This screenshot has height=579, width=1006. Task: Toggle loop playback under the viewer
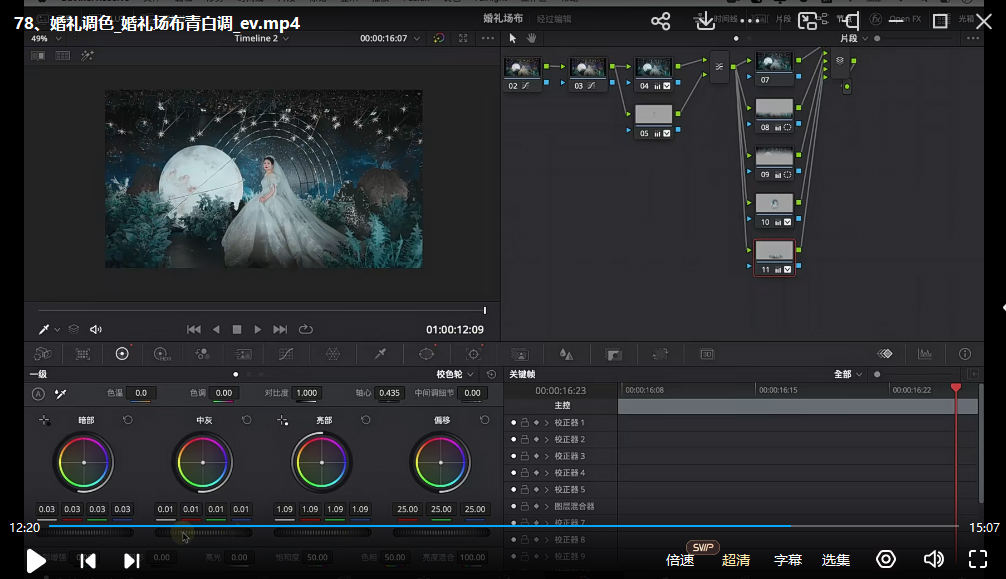[x=305, y=329]
